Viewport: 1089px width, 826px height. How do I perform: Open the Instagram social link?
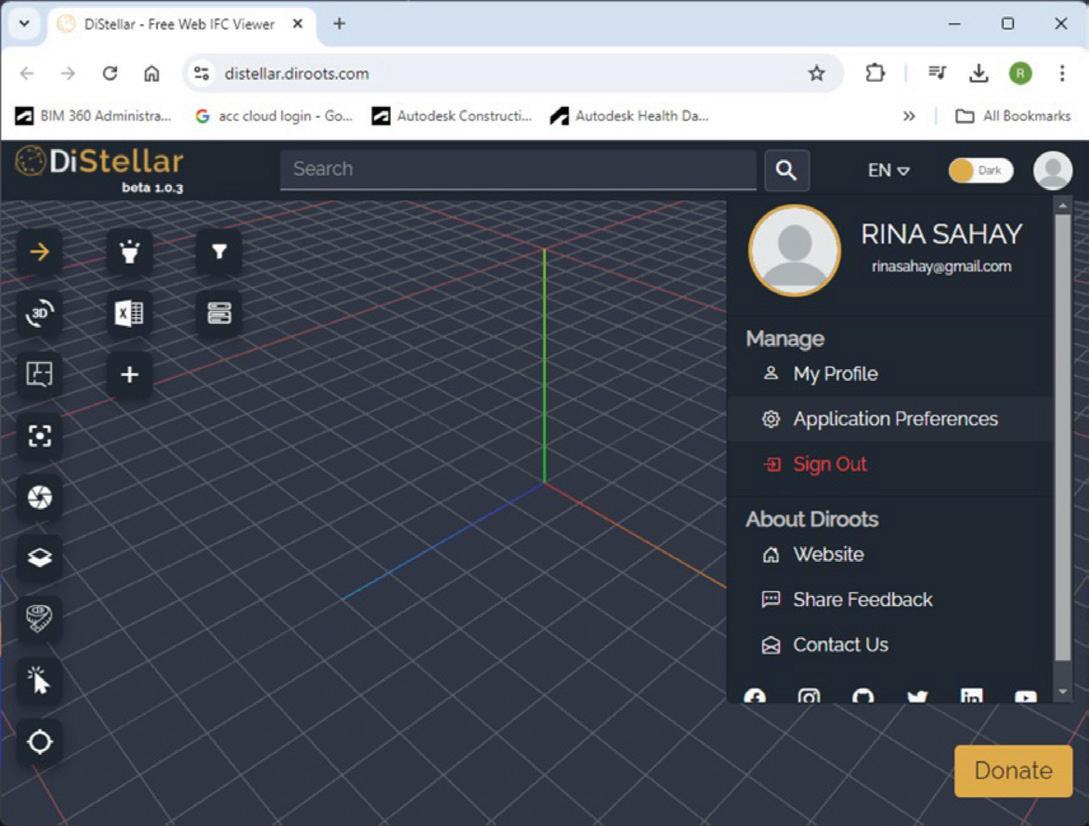tap(809, 695)
